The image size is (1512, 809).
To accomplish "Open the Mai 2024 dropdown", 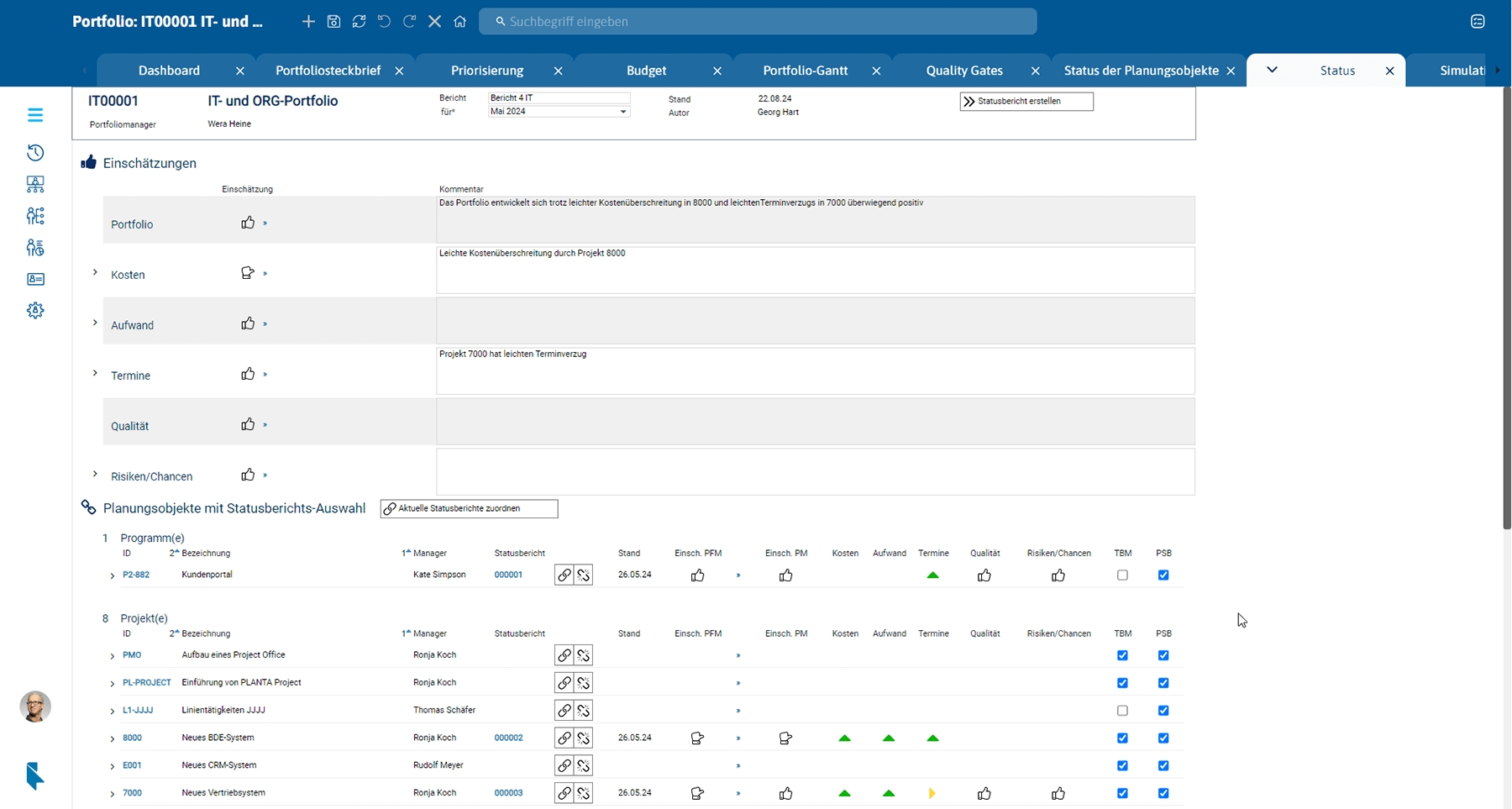I will (623, 112).
